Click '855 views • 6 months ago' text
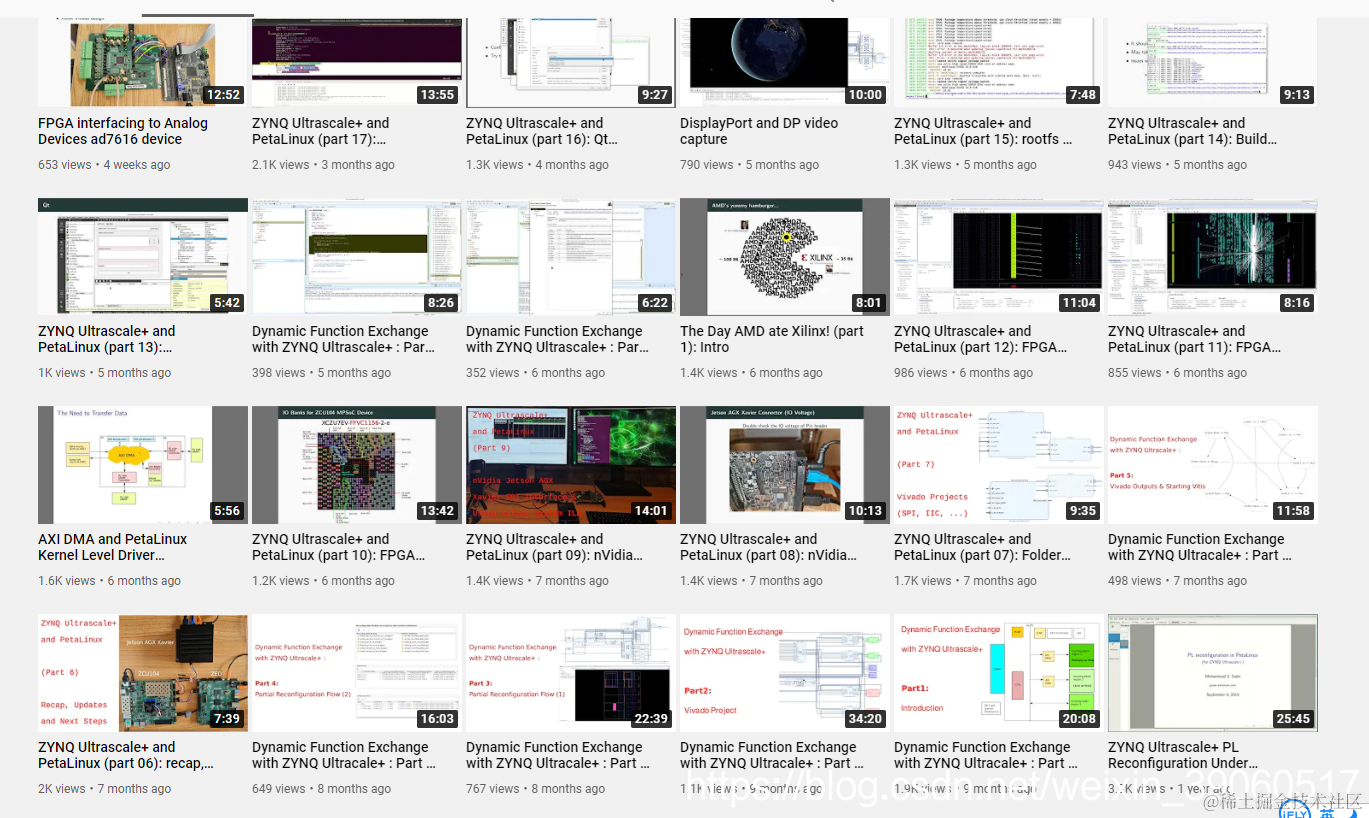 [x=1177, y=373]
